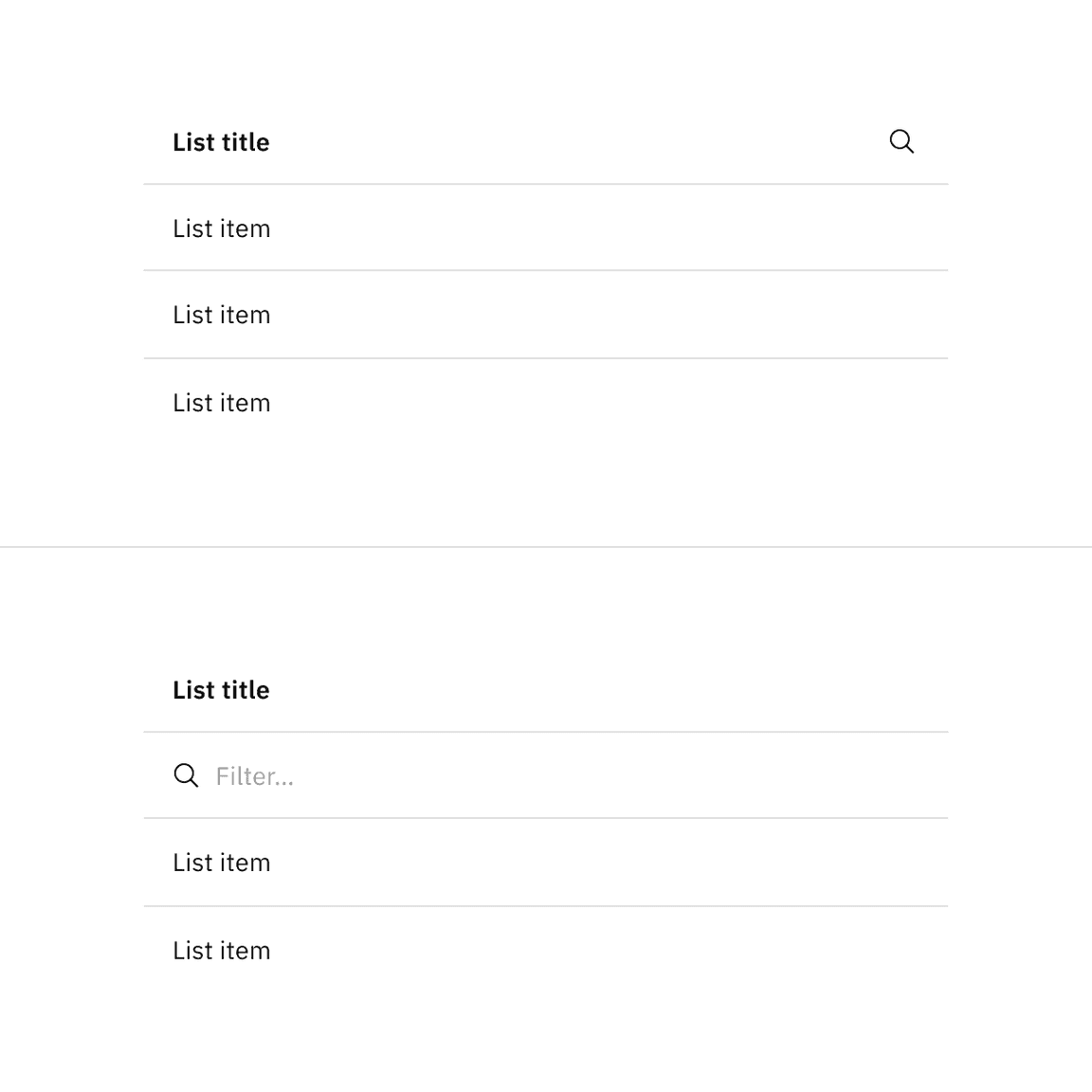Click the upper List title heading
1092x1092 pixels.
tap(221, 141)
